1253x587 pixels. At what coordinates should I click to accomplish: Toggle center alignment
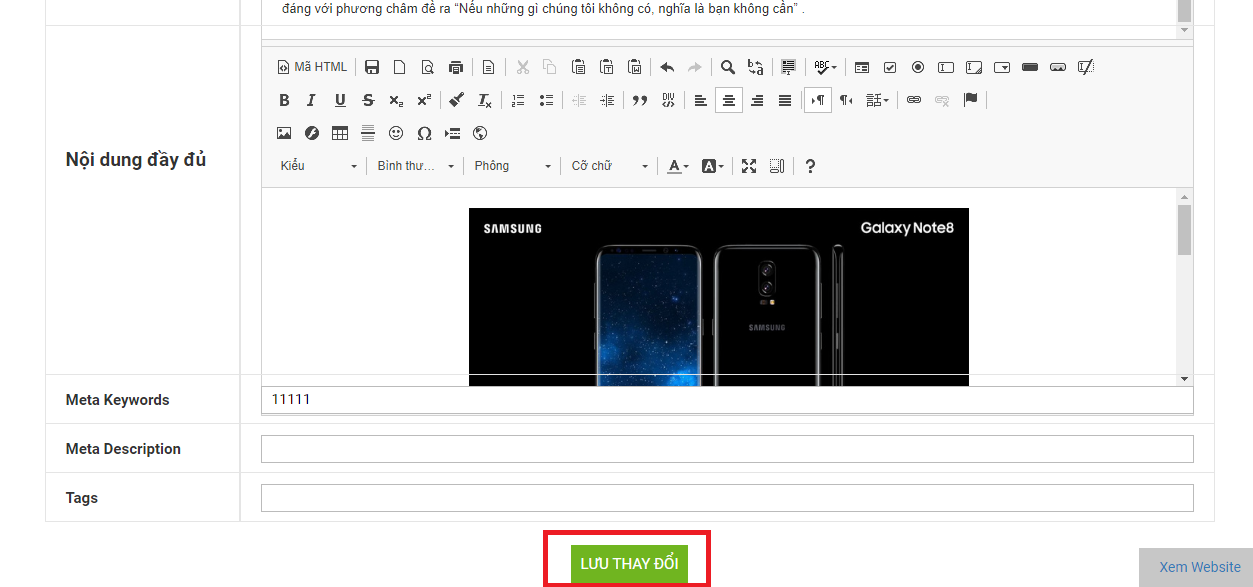click(729, 100)
